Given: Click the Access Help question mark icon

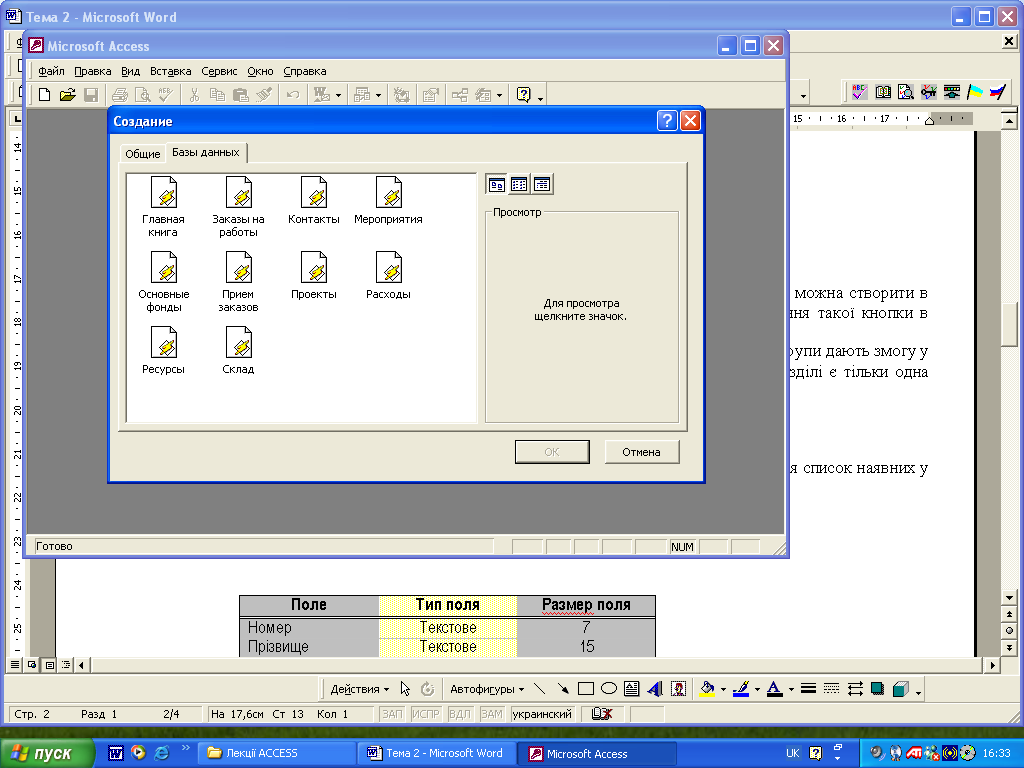Looking at the screenshot, I should 524,95.
